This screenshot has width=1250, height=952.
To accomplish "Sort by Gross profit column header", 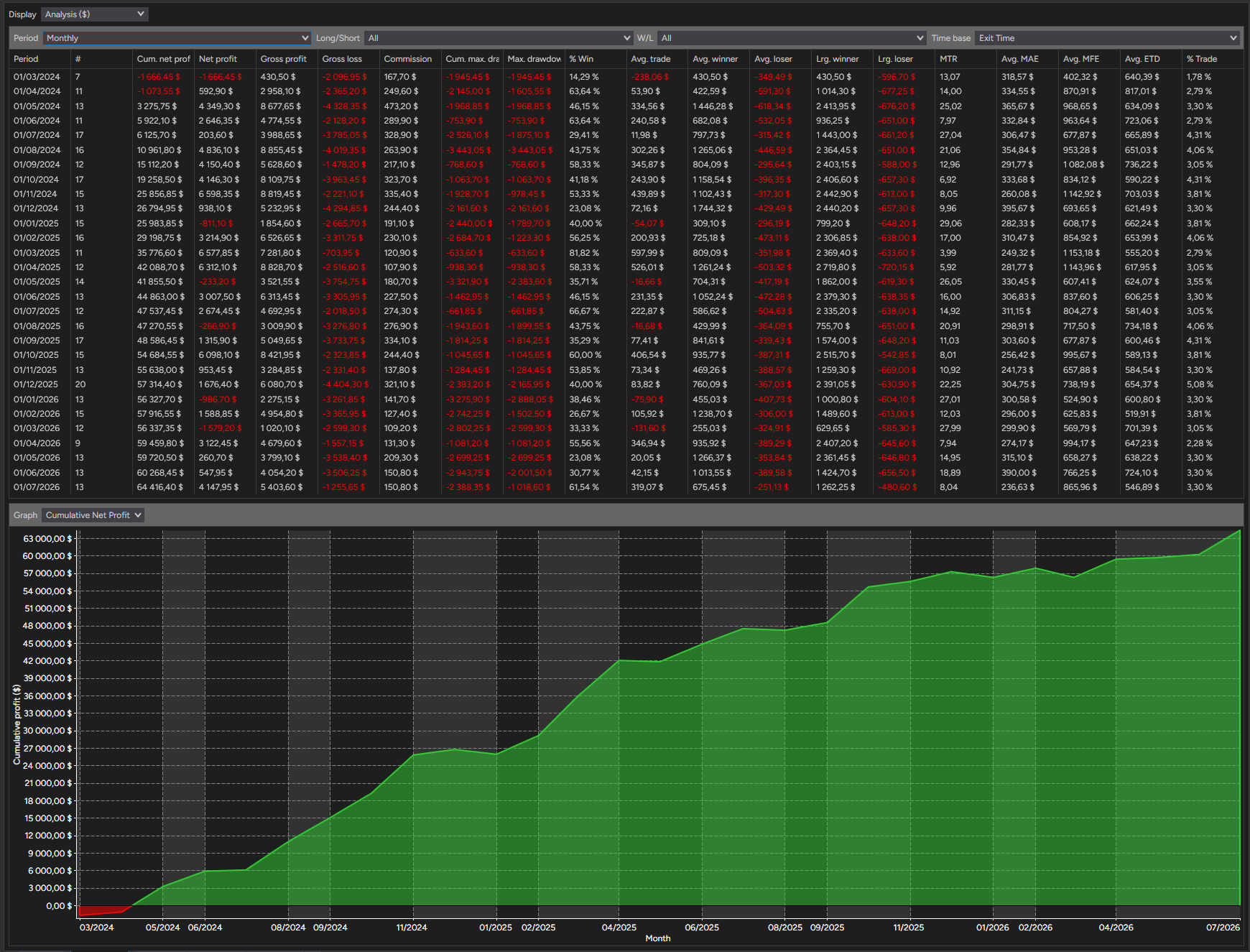I will pyautogui.click(x=287, y=59).
